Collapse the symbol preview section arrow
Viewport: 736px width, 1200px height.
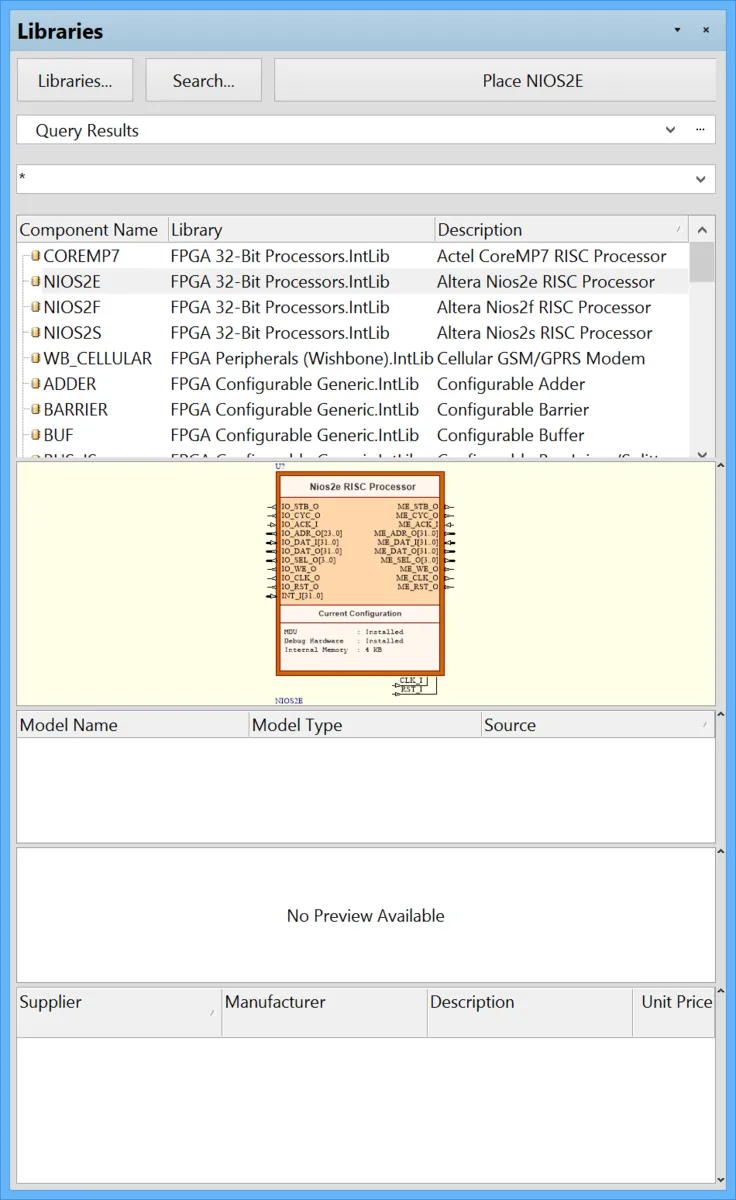pos(719,467)
